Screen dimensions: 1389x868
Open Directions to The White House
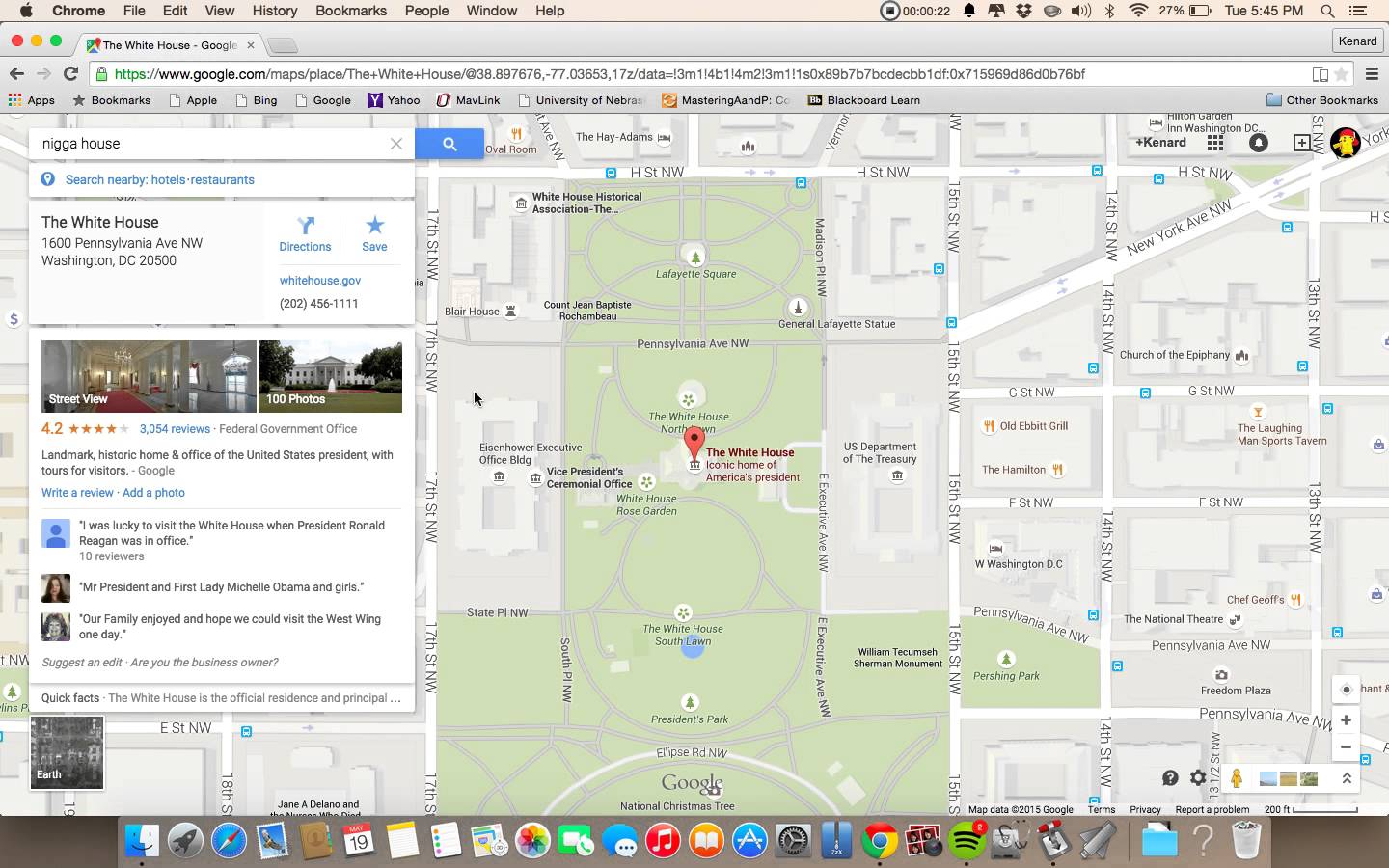(x=305, y=234)
